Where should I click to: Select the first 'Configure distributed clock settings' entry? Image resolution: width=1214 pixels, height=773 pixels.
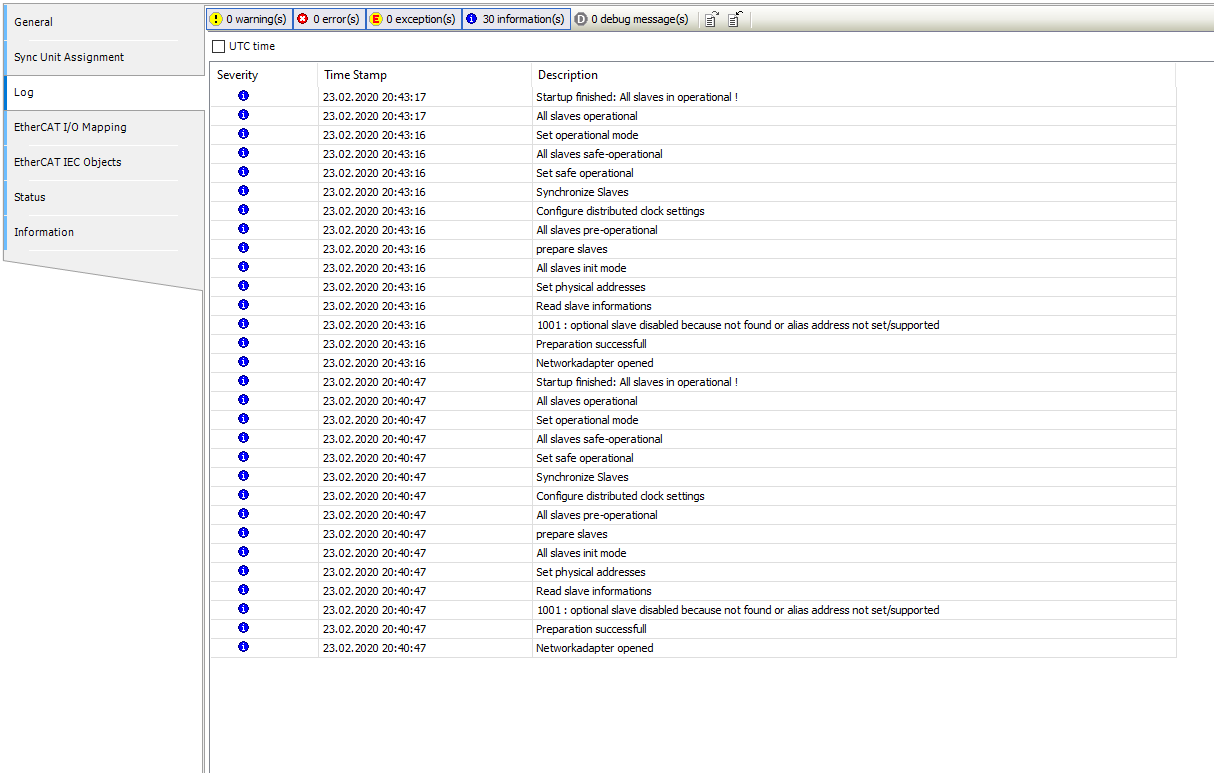[x=620, y=211]
